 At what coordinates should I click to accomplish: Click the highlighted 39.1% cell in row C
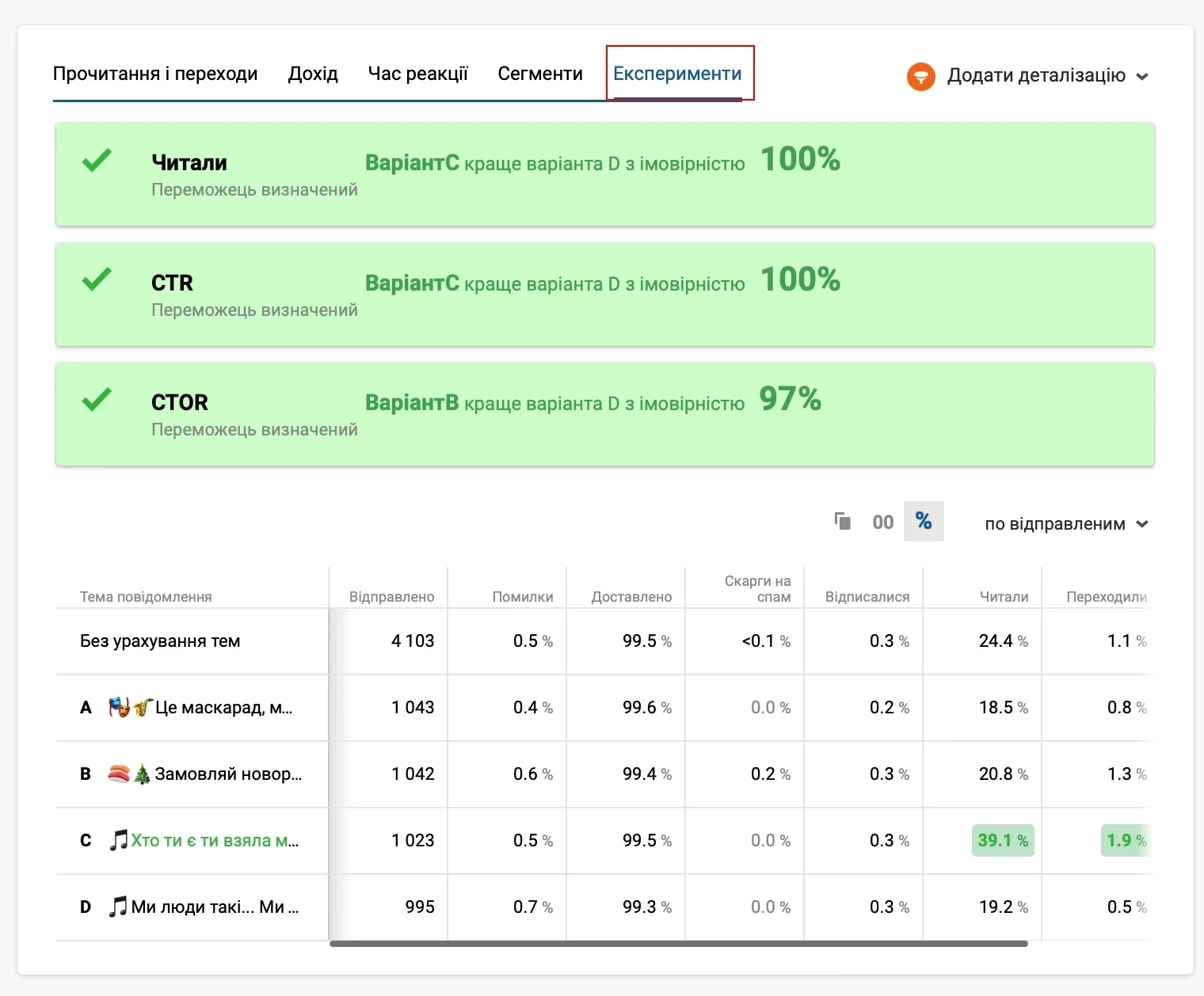coord(1002,840)
